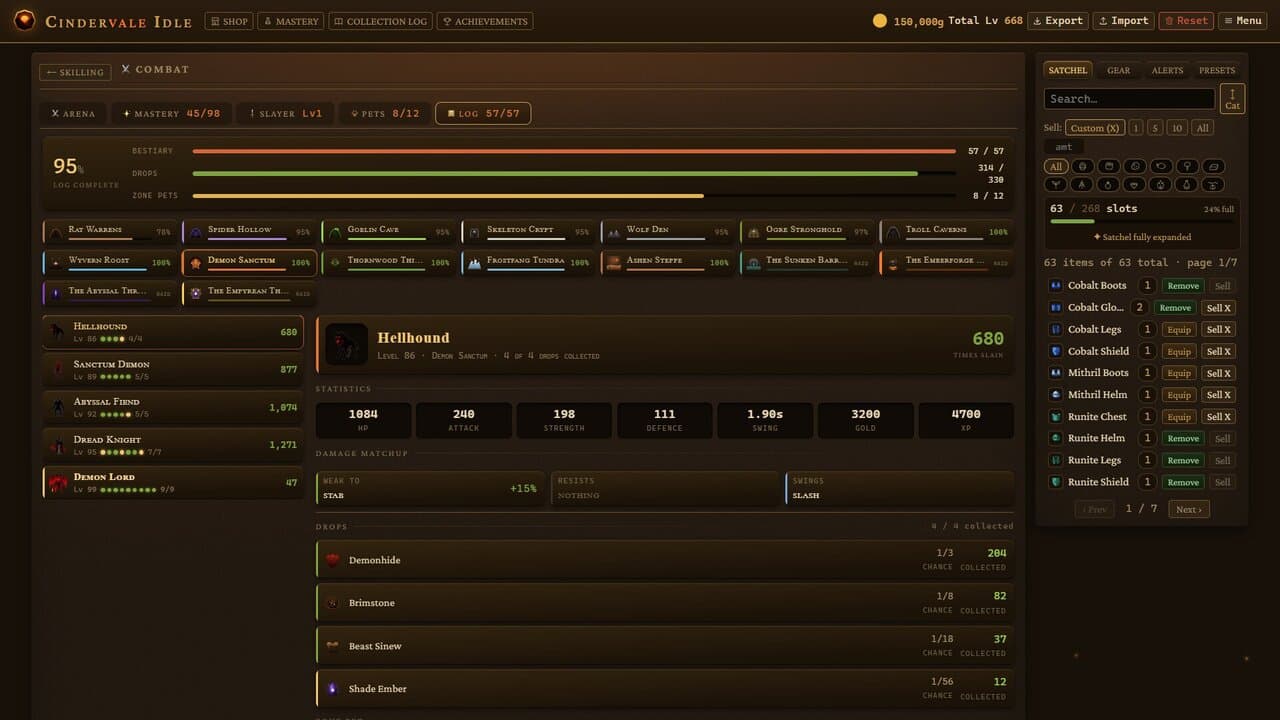Select the Hellhound monster icon in list
The height and width of the screenshot is (720, 1280).
tap(58, 332)
